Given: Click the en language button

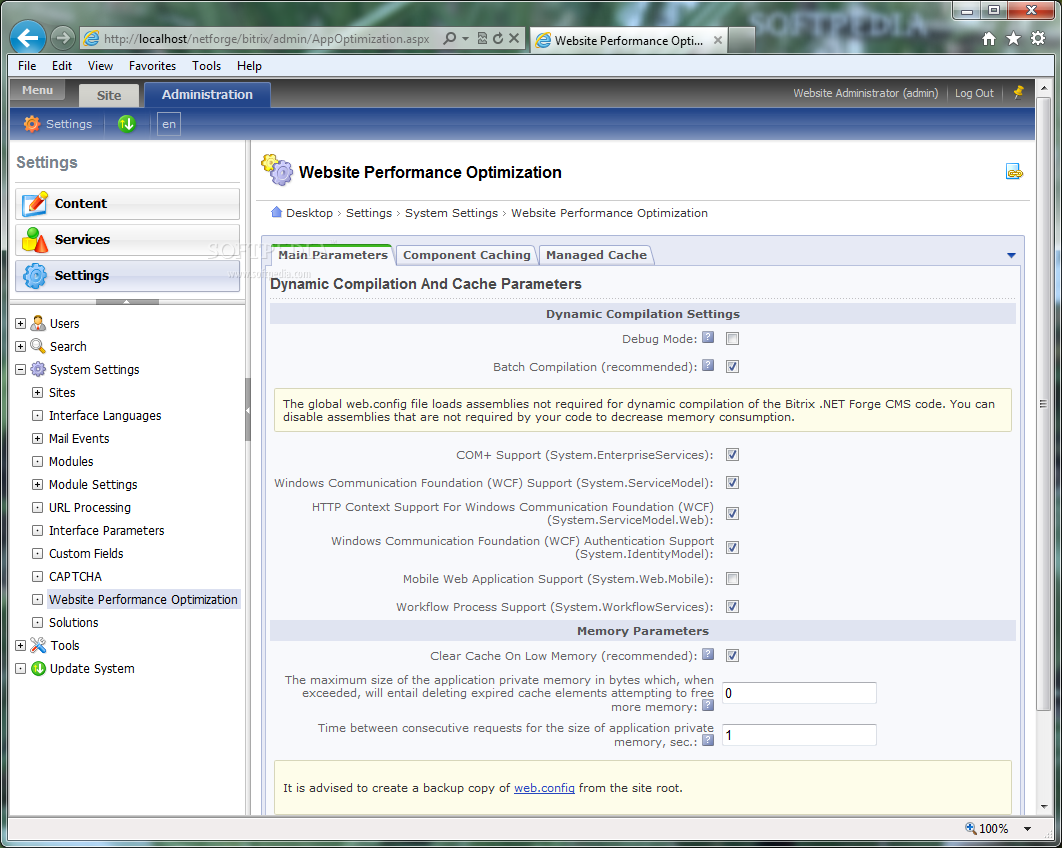Looking at the screenshot, I should [x=169, y=124].
